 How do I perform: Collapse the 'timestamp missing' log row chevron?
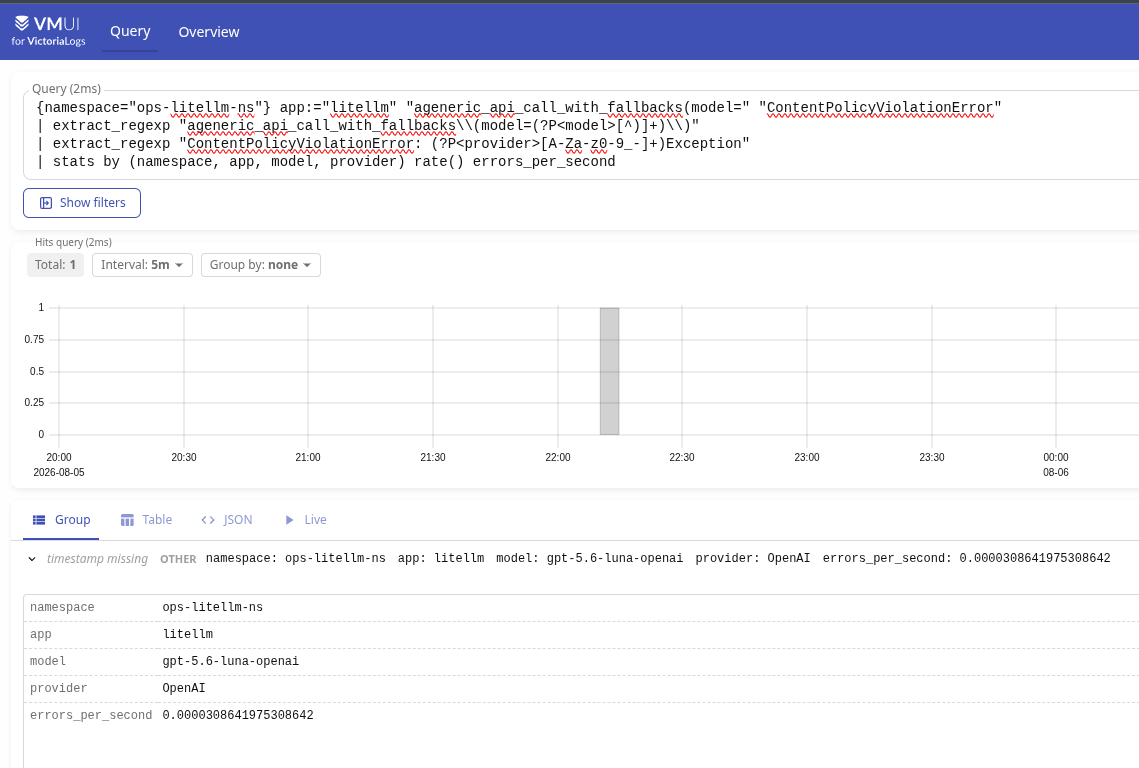[32, 559]
